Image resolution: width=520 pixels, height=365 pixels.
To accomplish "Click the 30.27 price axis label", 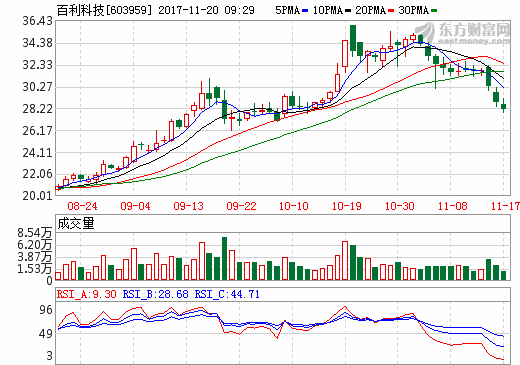I will [38, 87].
